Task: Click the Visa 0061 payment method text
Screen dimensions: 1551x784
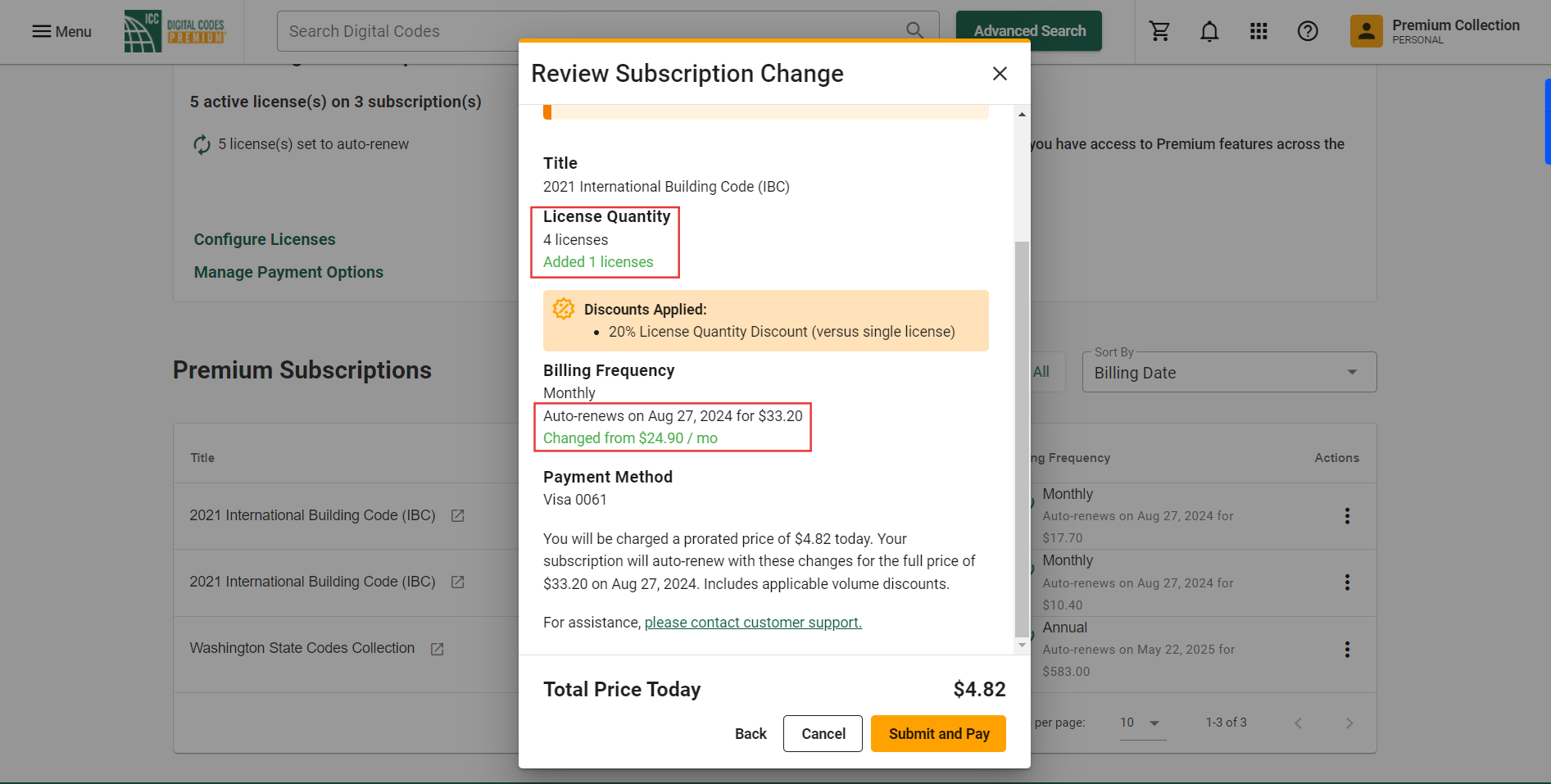Action: click(575, 500)
